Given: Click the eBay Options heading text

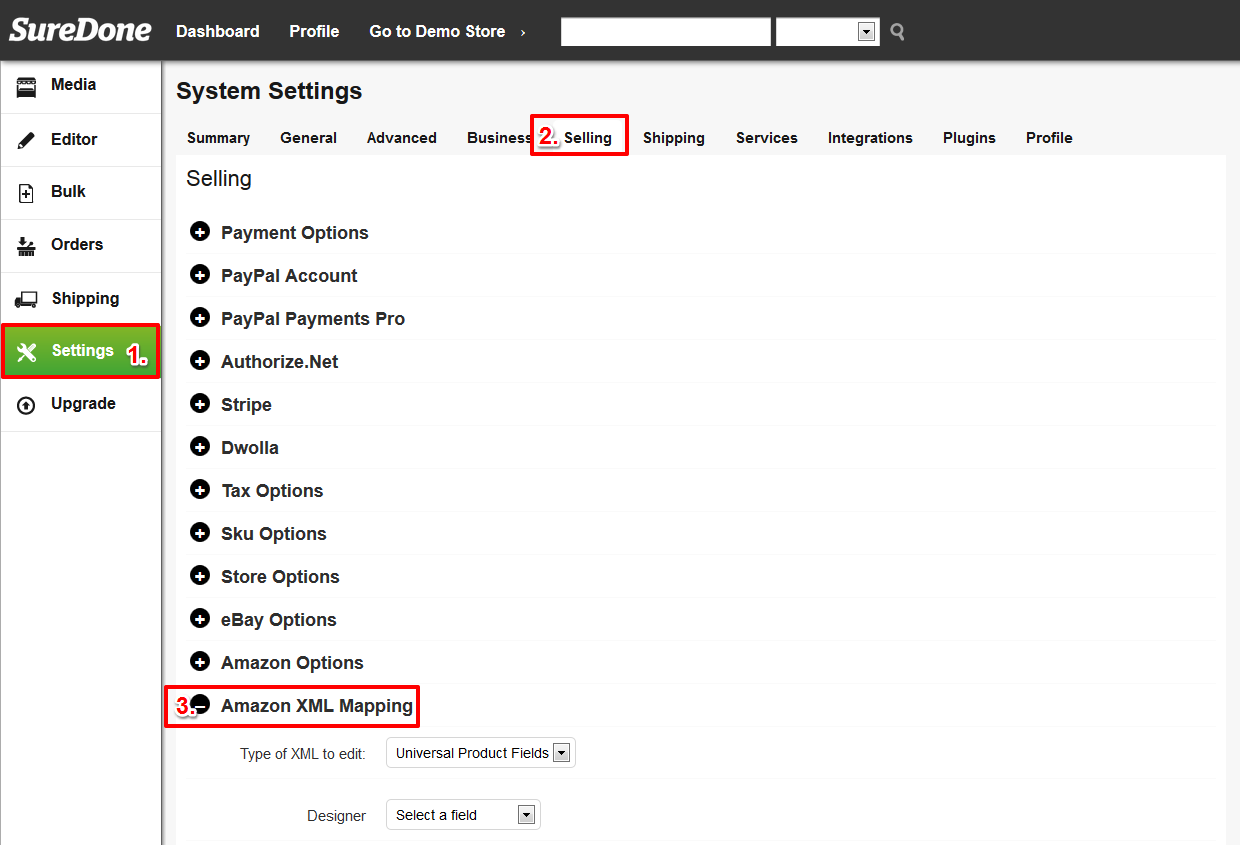Looking at the screenshot, I should tap(279, 620).
